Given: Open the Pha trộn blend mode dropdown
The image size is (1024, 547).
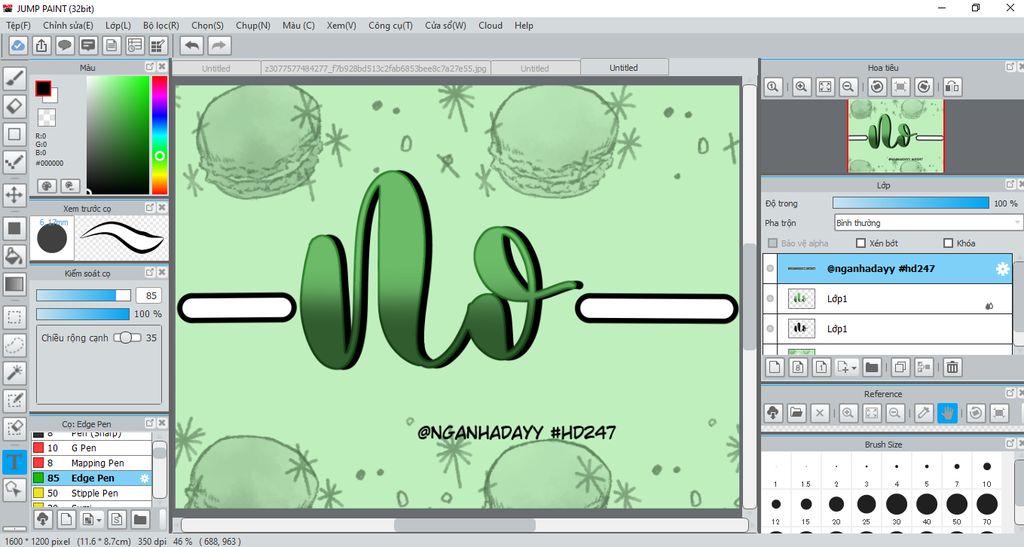Looking at the screenshot, I should (x=927, y=223).
